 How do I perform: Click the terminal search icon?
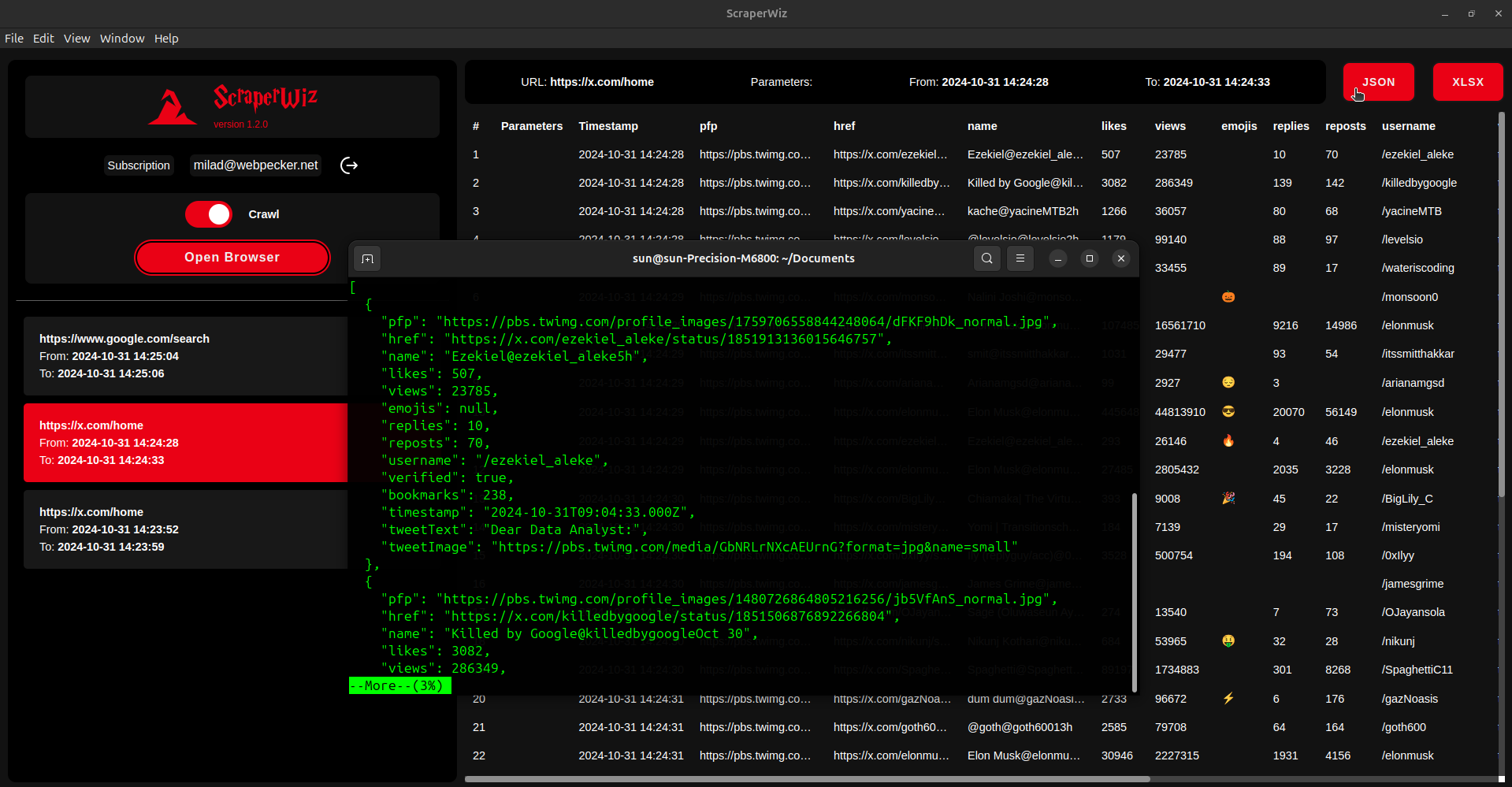click(x=986, y=258)
